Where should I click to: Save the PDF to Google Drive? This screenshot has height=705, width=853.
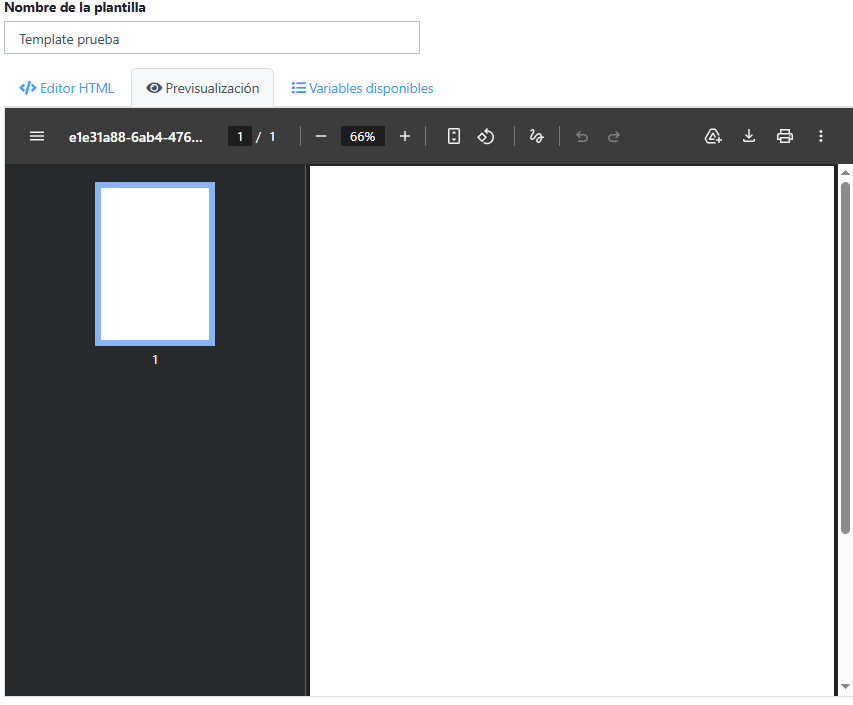[x=713, y=136]
